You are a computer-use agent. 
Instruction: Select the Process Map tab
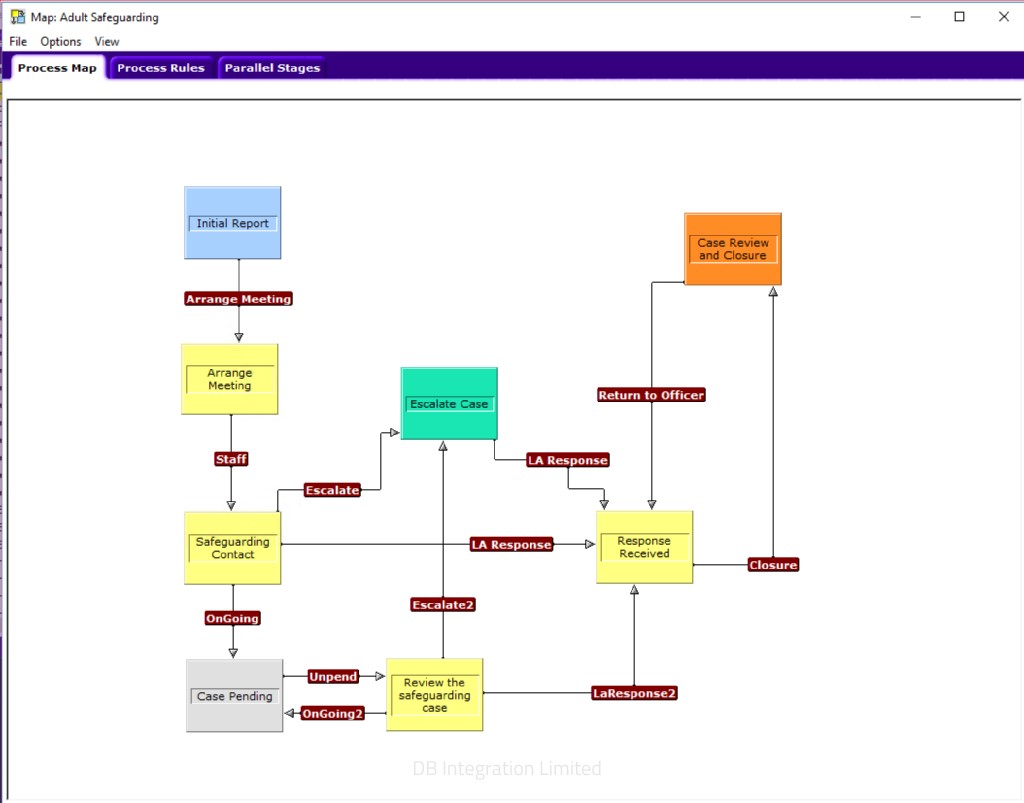point(57,68)
